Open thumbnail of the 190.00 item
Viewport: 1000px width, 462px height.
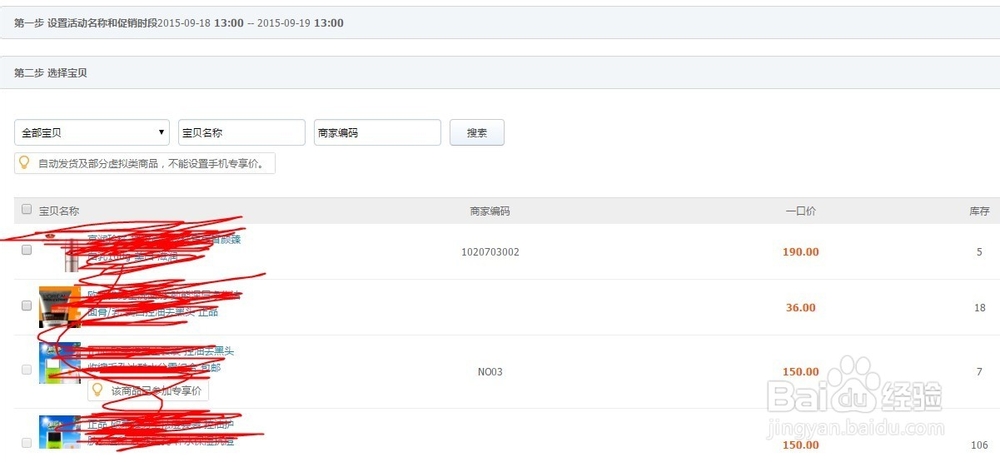pos(60,251)
